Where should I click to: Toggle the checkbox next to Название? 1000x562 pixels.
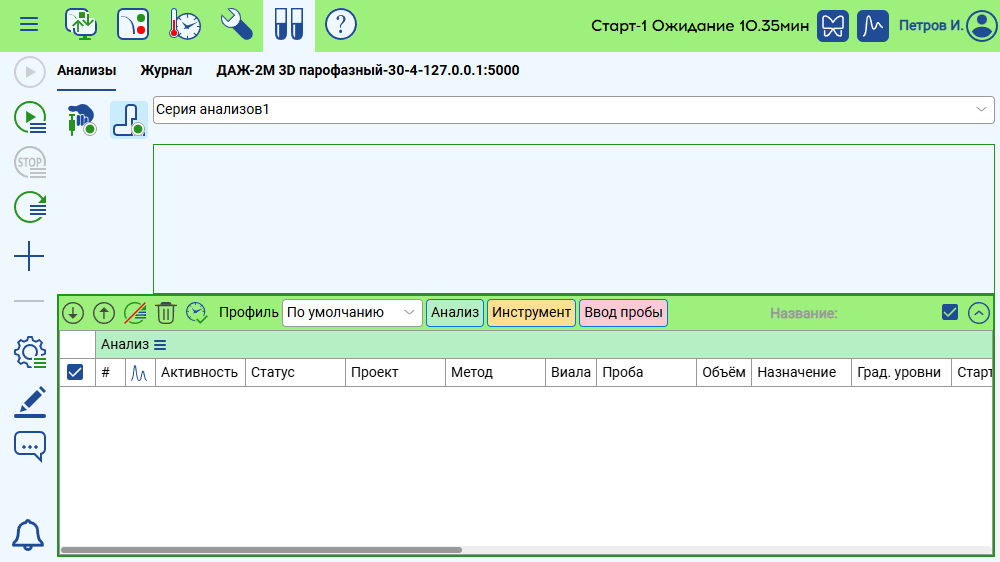coord(950,313)
